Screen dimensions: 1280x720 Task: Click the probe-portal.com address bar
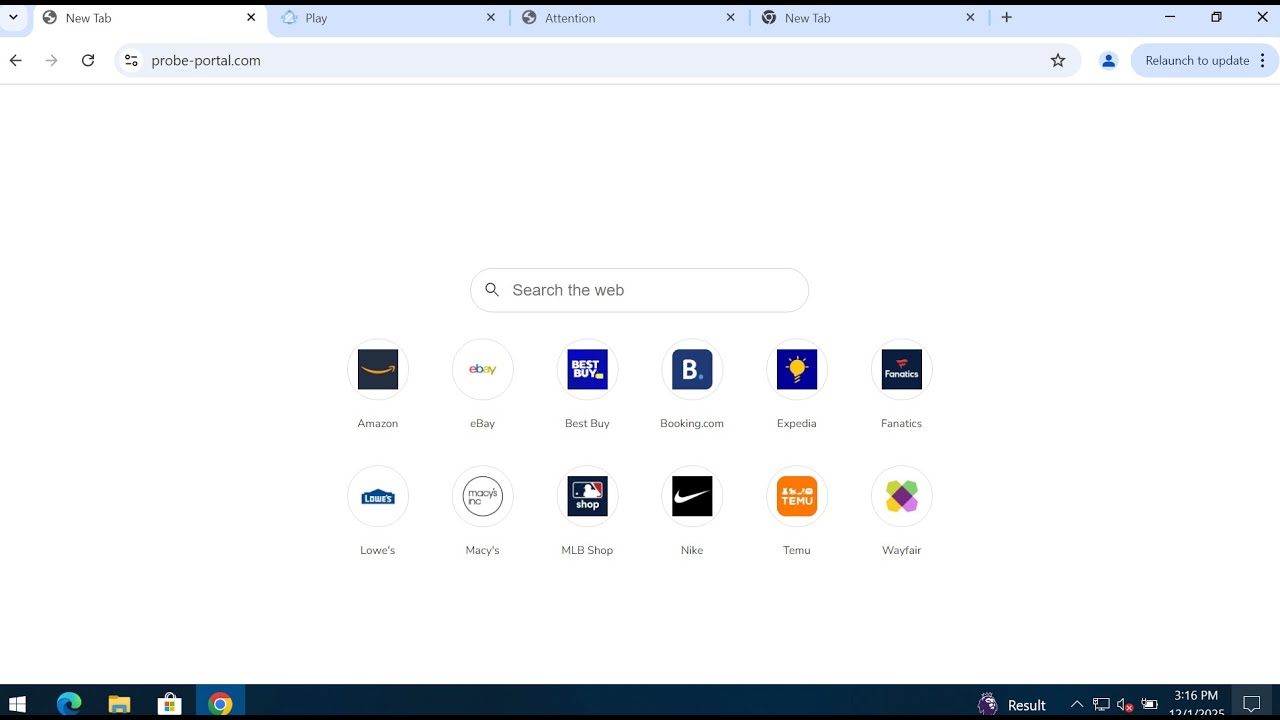pos(598,60)
